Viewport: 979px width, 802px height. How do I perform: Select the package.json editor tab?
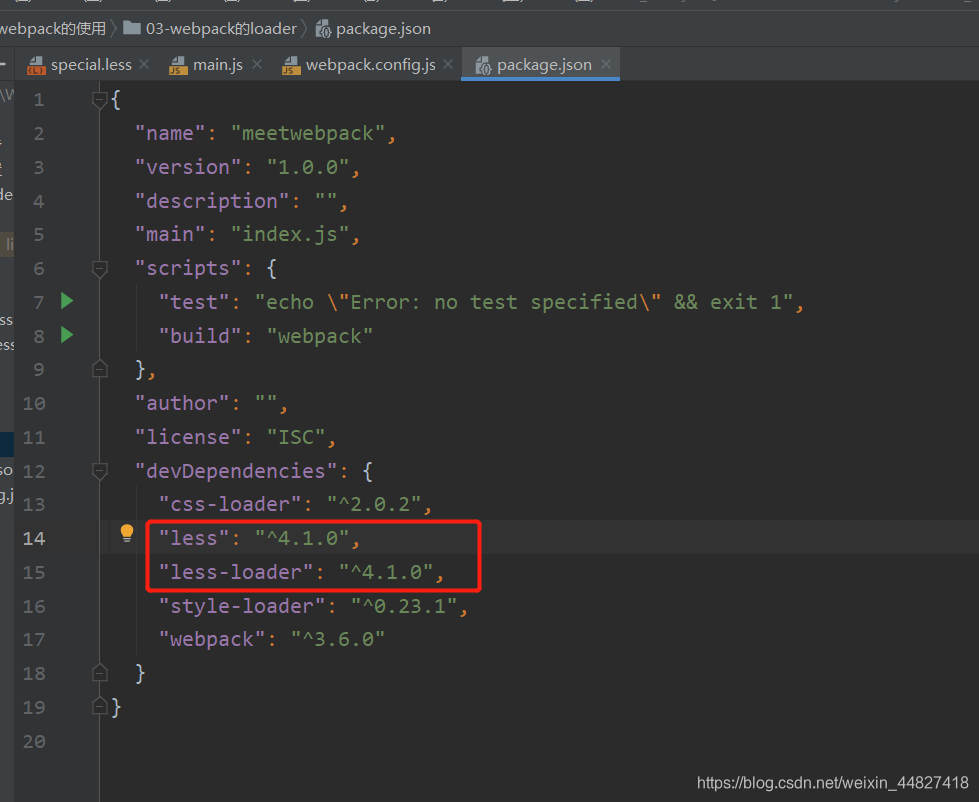(541, 65)
